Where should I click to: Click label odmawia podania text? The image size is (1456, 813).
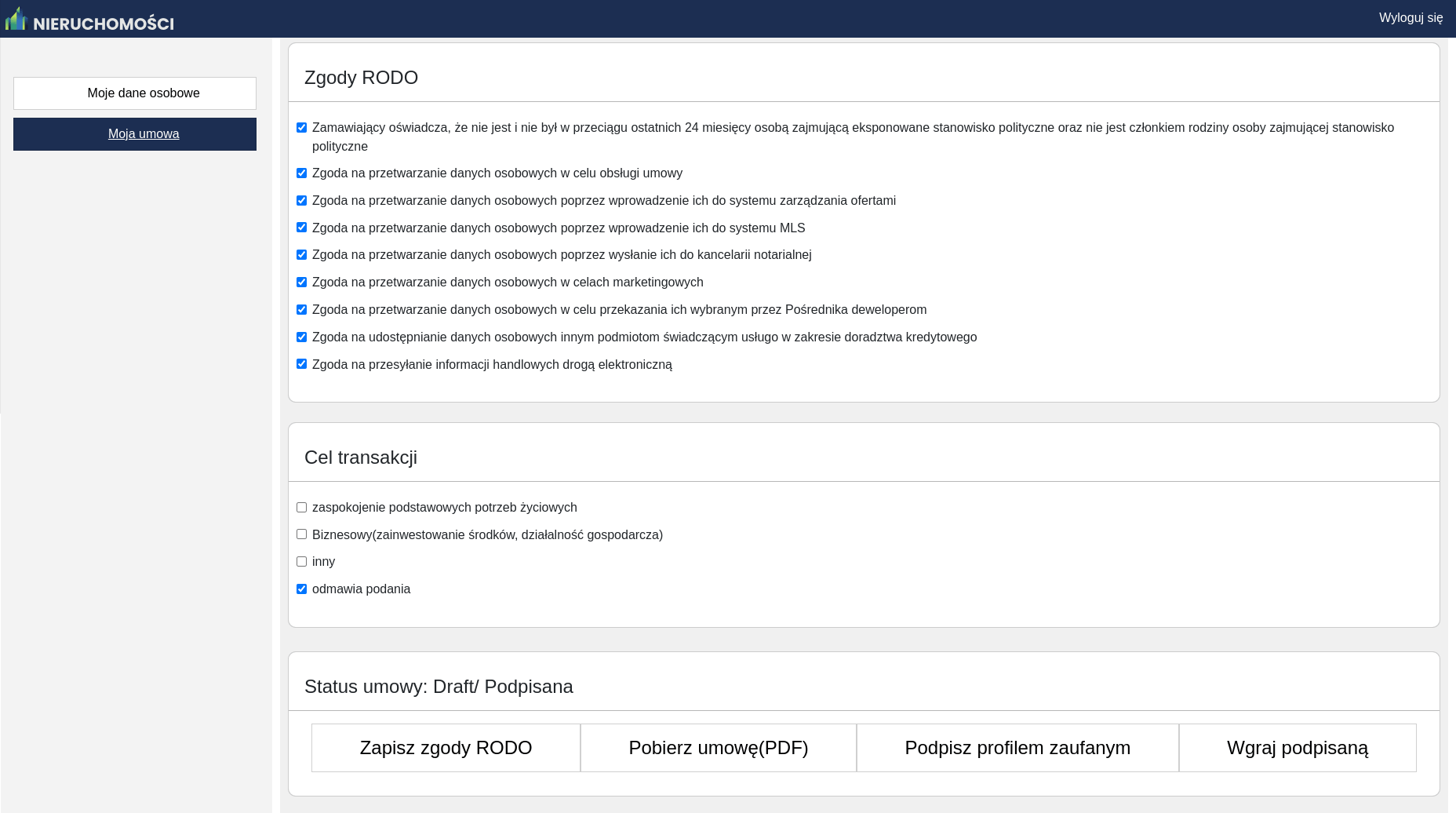(361, 589)
